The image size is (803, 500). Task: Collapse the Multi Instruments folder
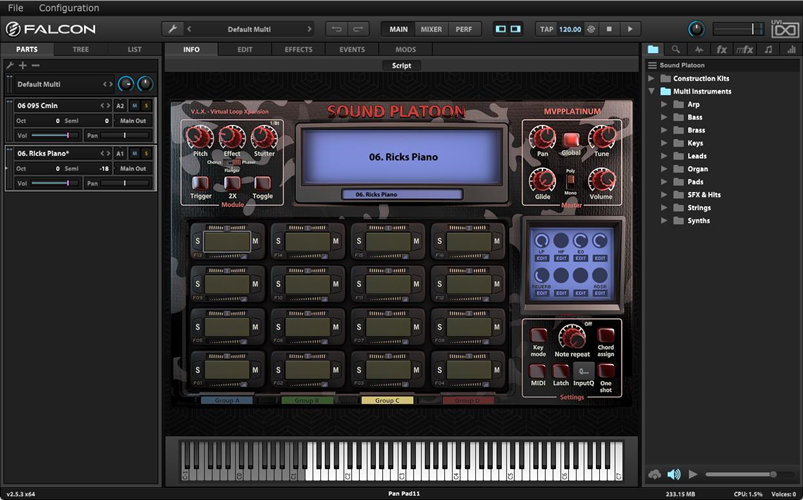pyautogui.click(x=652, y=91)
